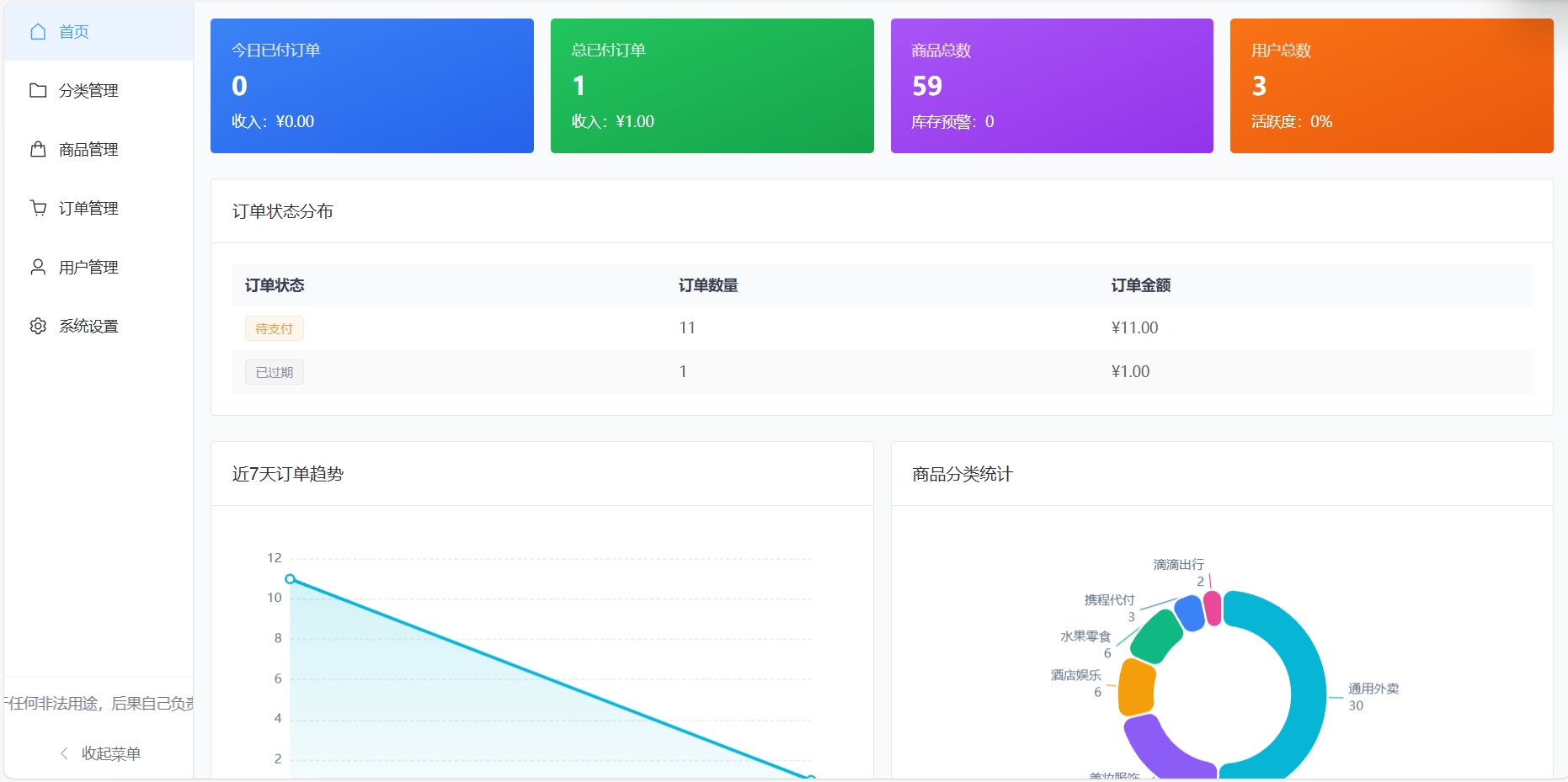The image size is (1568, 782).
Task: Click the home icon in sidebar
Action: pos(38,32)
